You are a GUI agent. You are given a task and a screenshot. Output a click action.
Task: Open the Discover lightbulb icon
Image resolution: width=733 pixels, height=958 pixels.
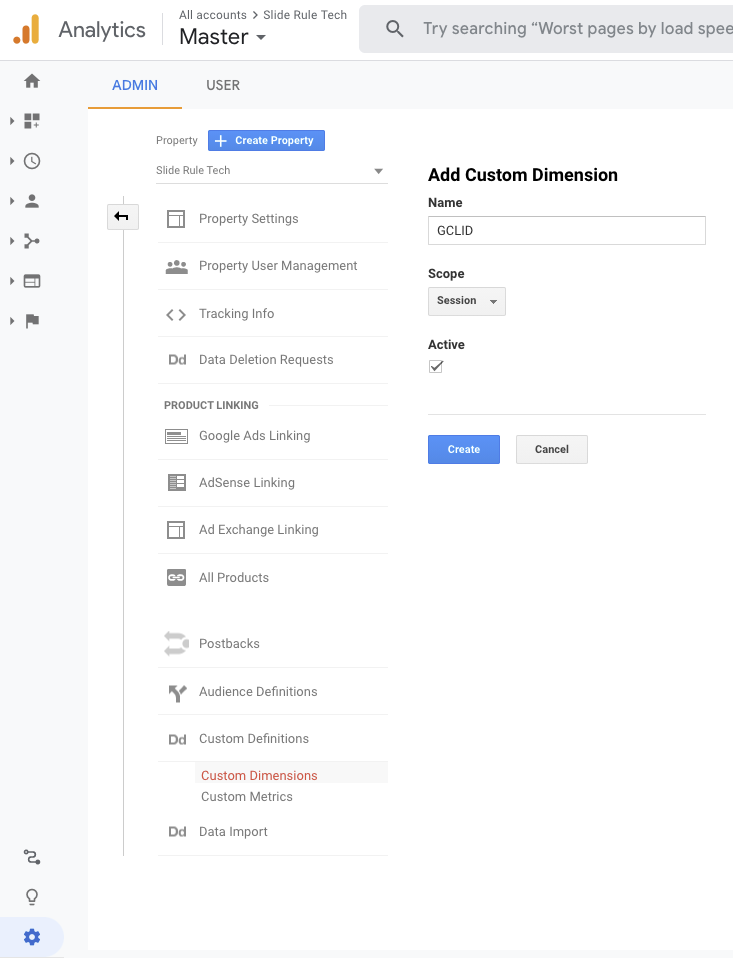[32, 897]
